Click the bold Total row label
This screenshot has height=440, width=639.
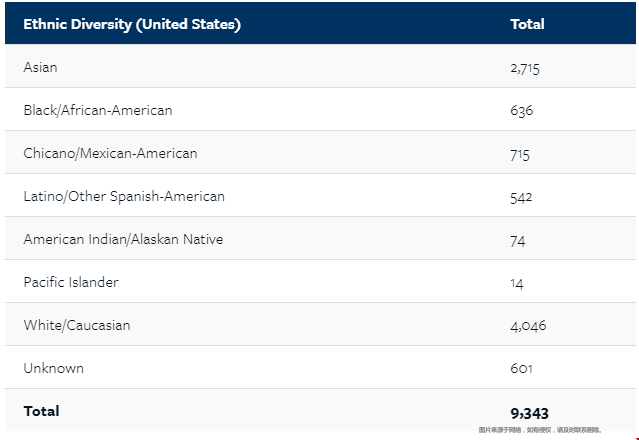point(41,411)
